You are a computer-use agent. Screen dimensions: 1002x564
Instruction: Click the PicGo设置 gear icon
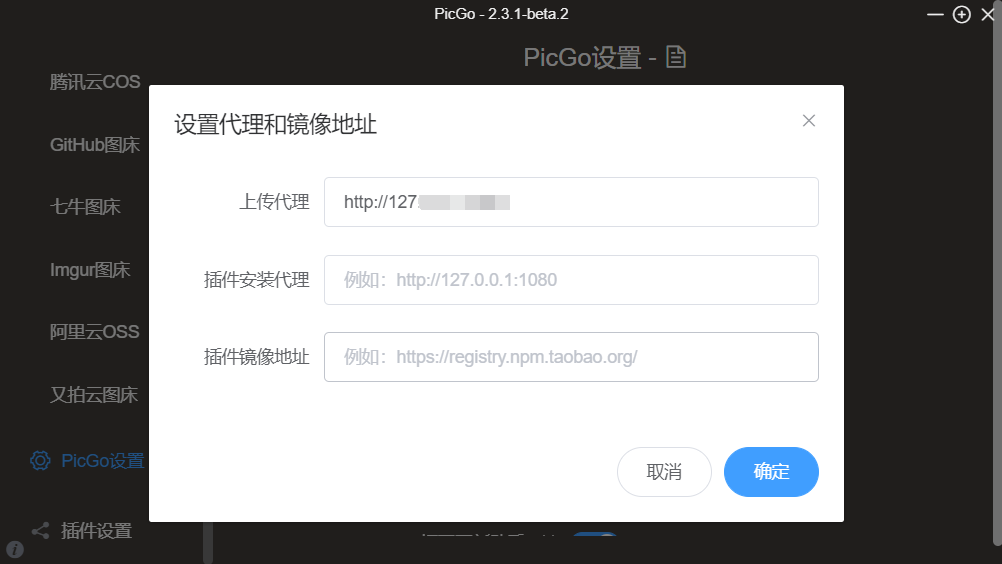(40, 461)
